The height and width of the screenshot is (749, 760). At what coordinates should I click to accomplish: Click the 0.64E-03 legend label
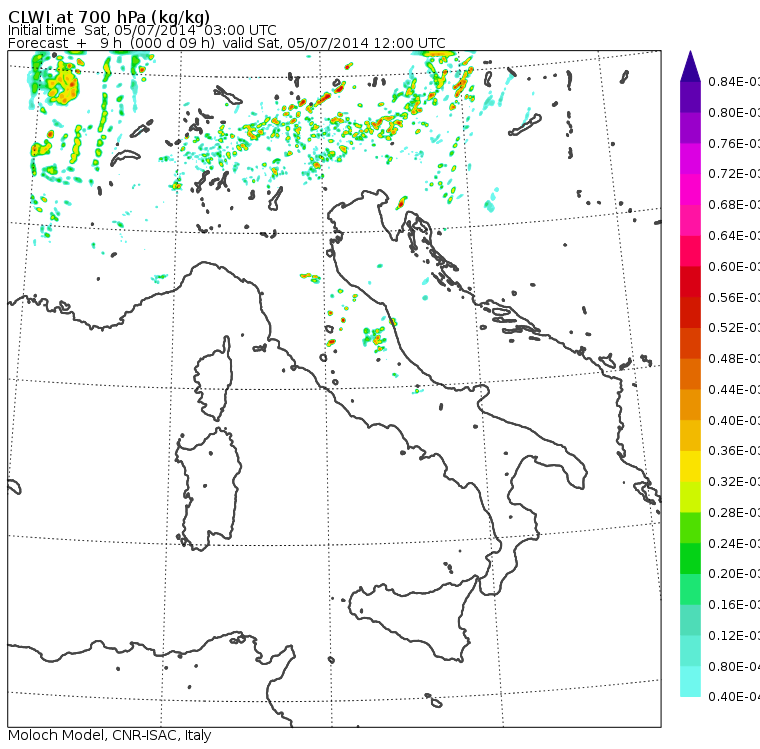pyautogui.click(x=734, y=236)
